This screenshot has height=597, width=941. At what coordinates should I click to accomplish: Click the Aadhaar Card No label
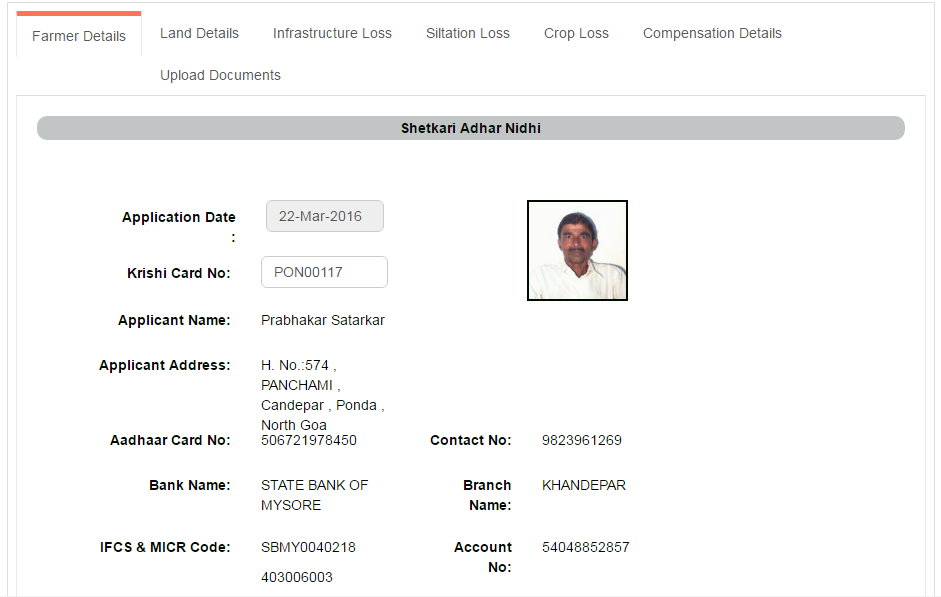(170, 440)
